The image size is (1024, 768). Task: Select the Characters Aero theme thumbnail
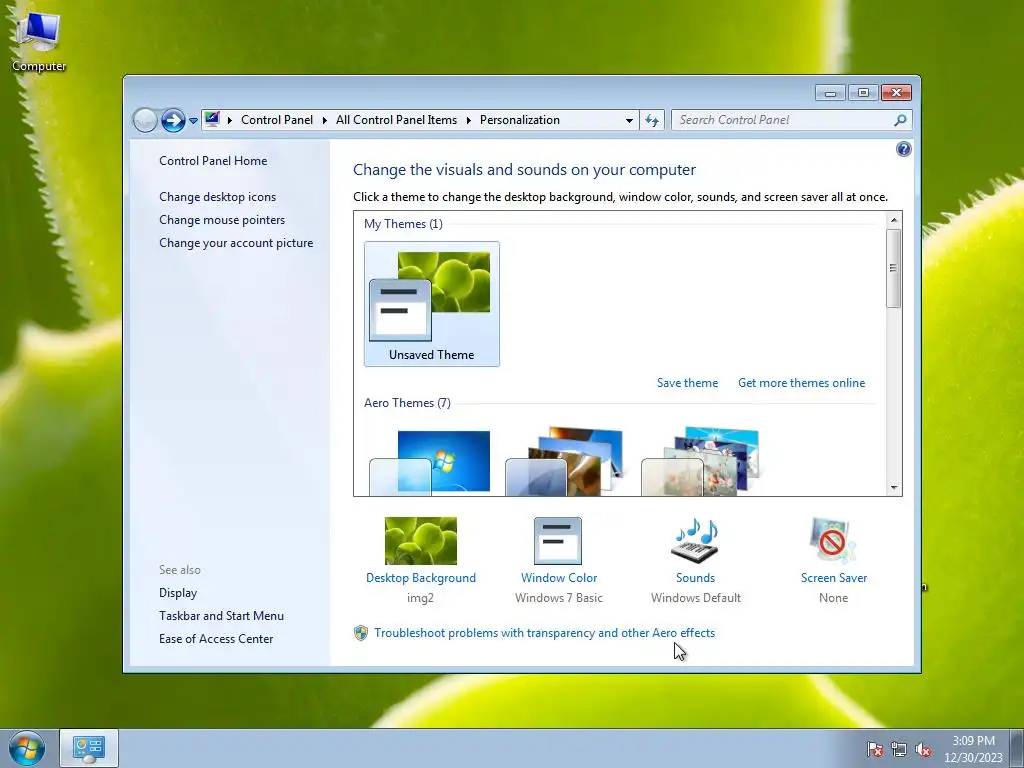pos(701,461)
